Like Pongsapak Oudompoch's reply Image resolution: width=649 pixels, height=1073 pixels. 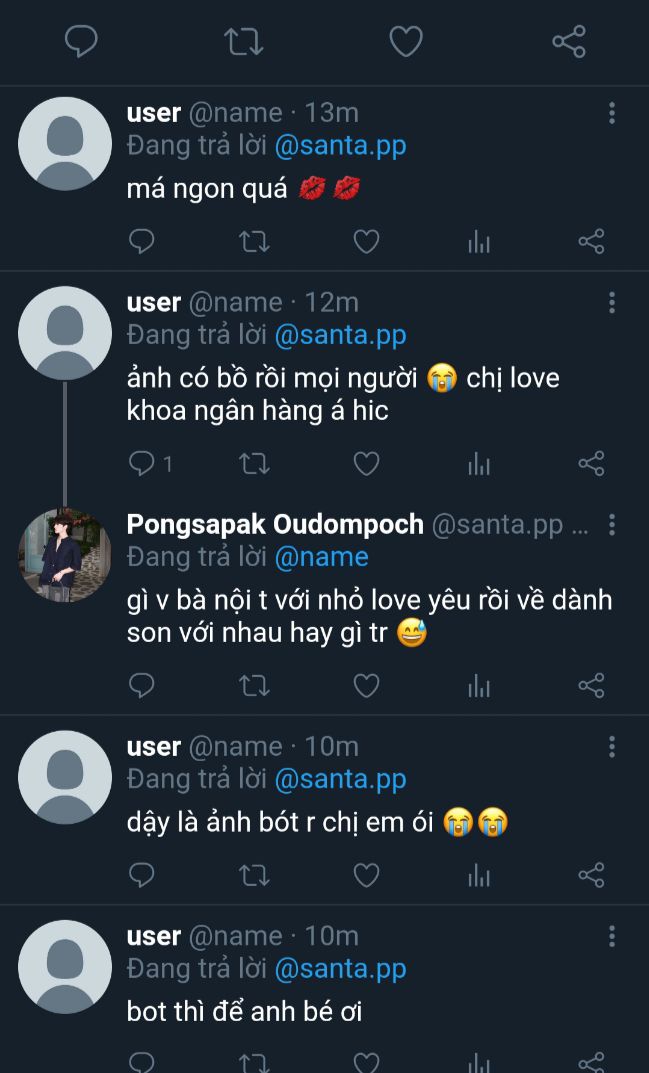(x=367, y=685)
